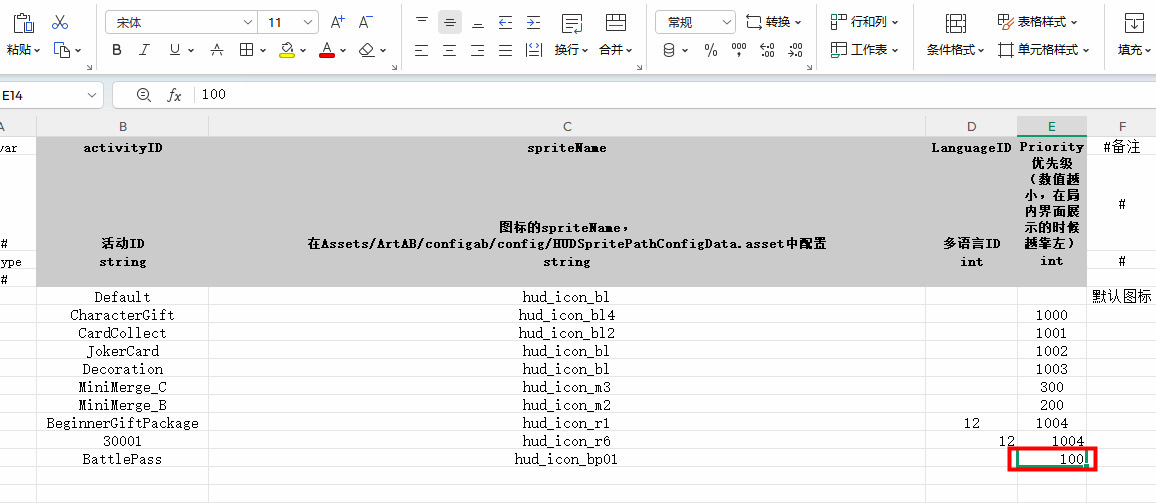Open the 工作表 worksheet menu
Viewport: 1156px width, 503px height.
pos(864,50)
